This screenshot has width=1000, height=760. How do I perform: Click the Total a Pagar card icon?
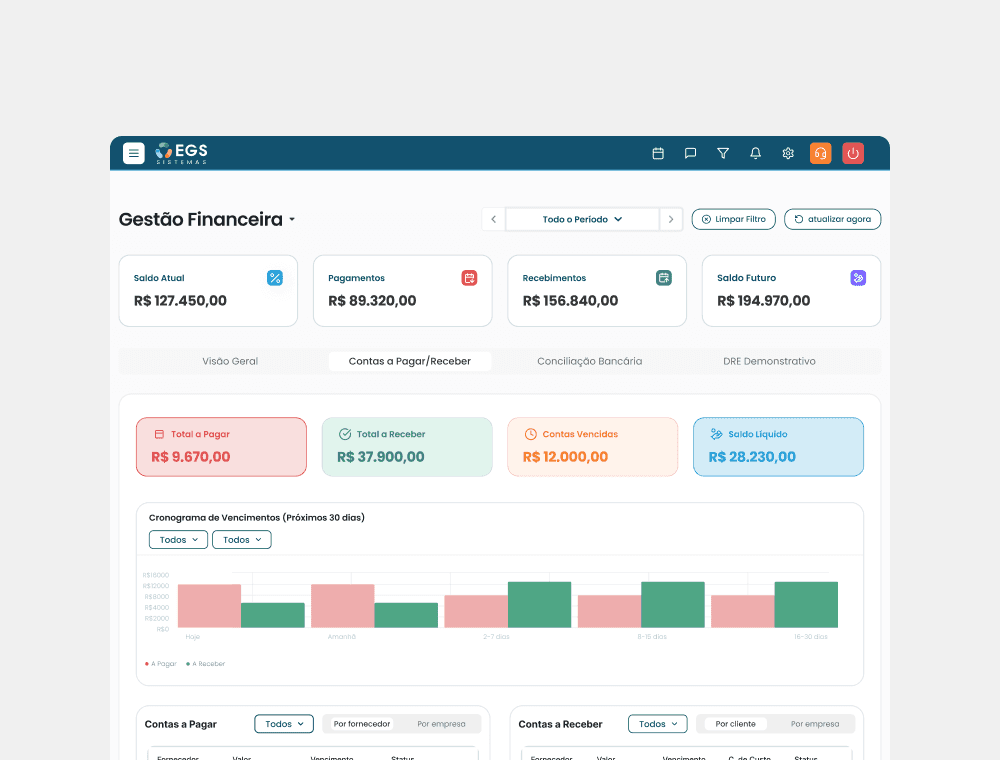tap(159, 434)
